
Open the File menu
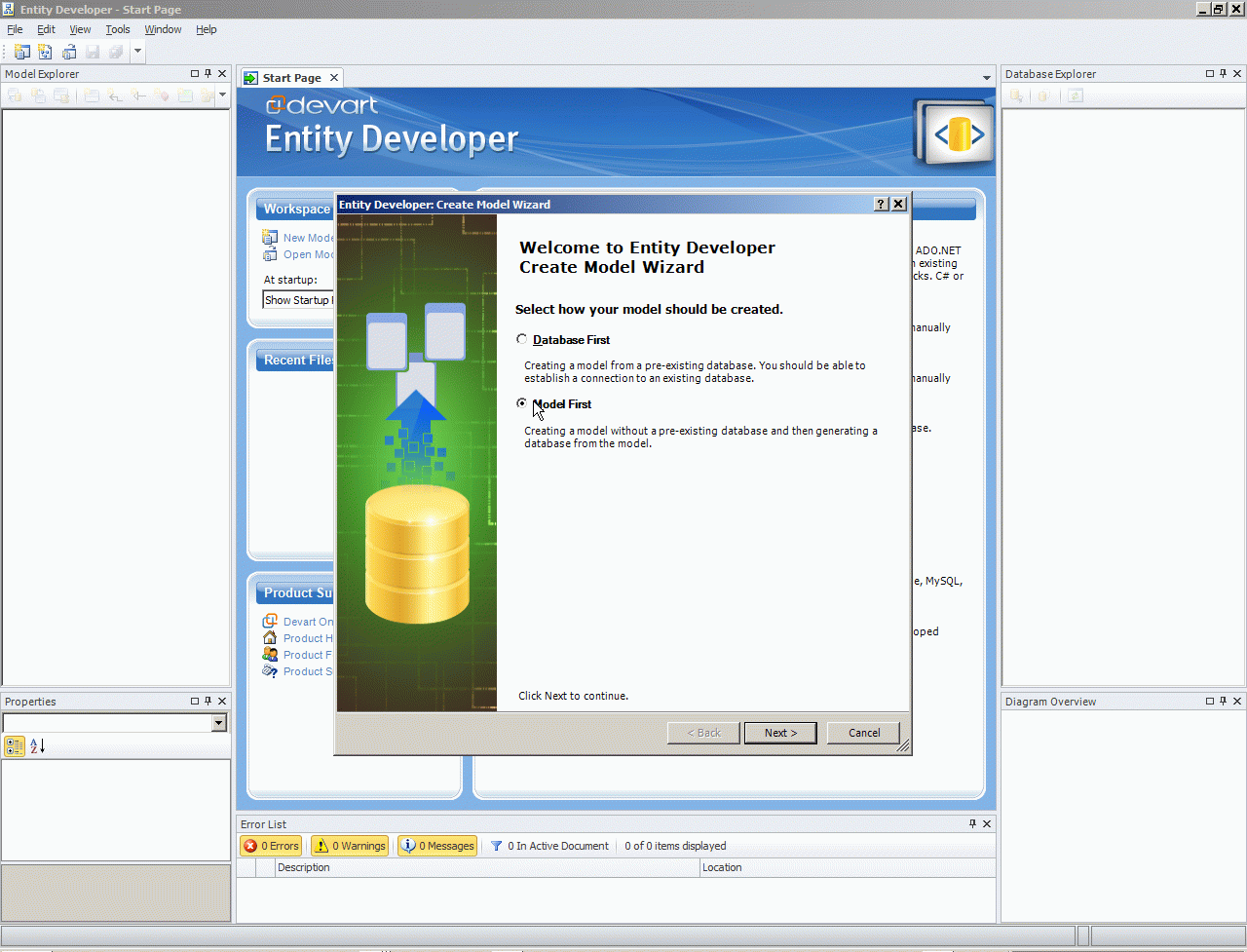[15, 29]
